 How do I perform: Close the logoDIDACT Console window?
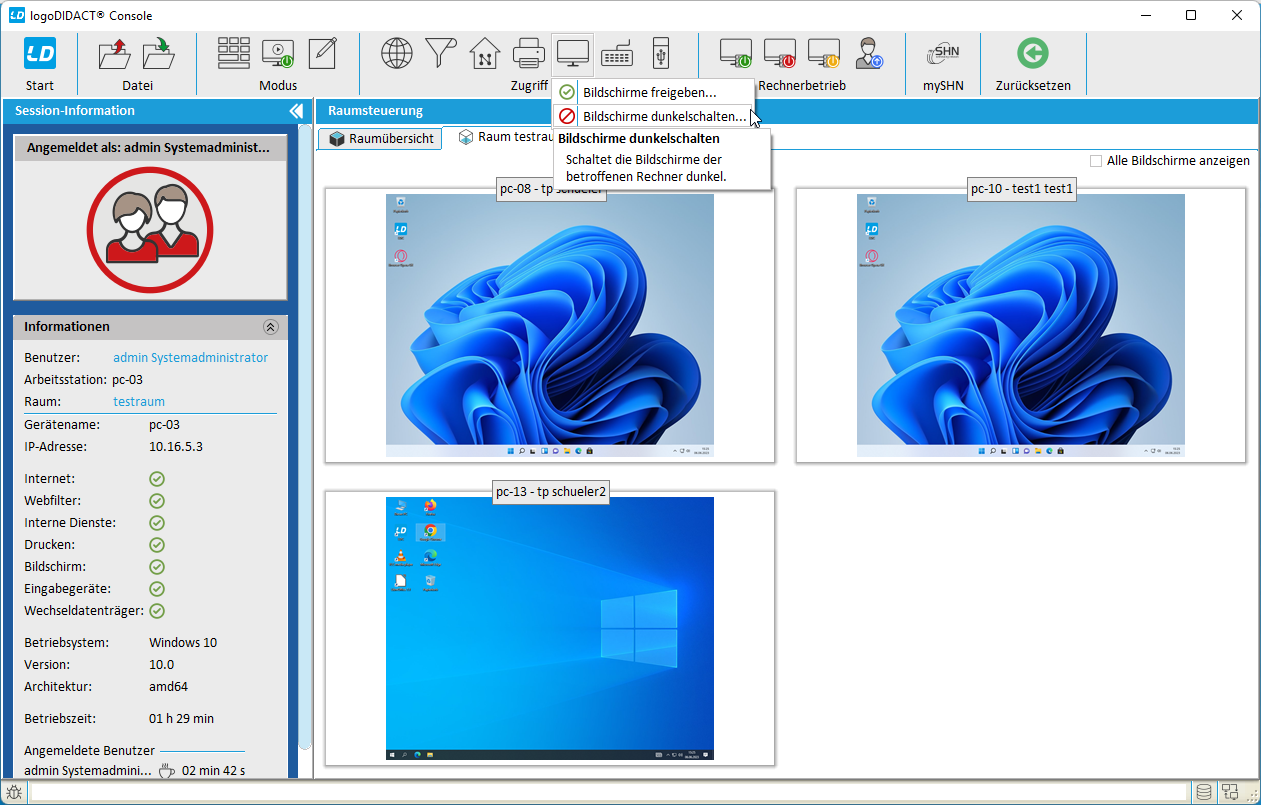[1237, 15]
